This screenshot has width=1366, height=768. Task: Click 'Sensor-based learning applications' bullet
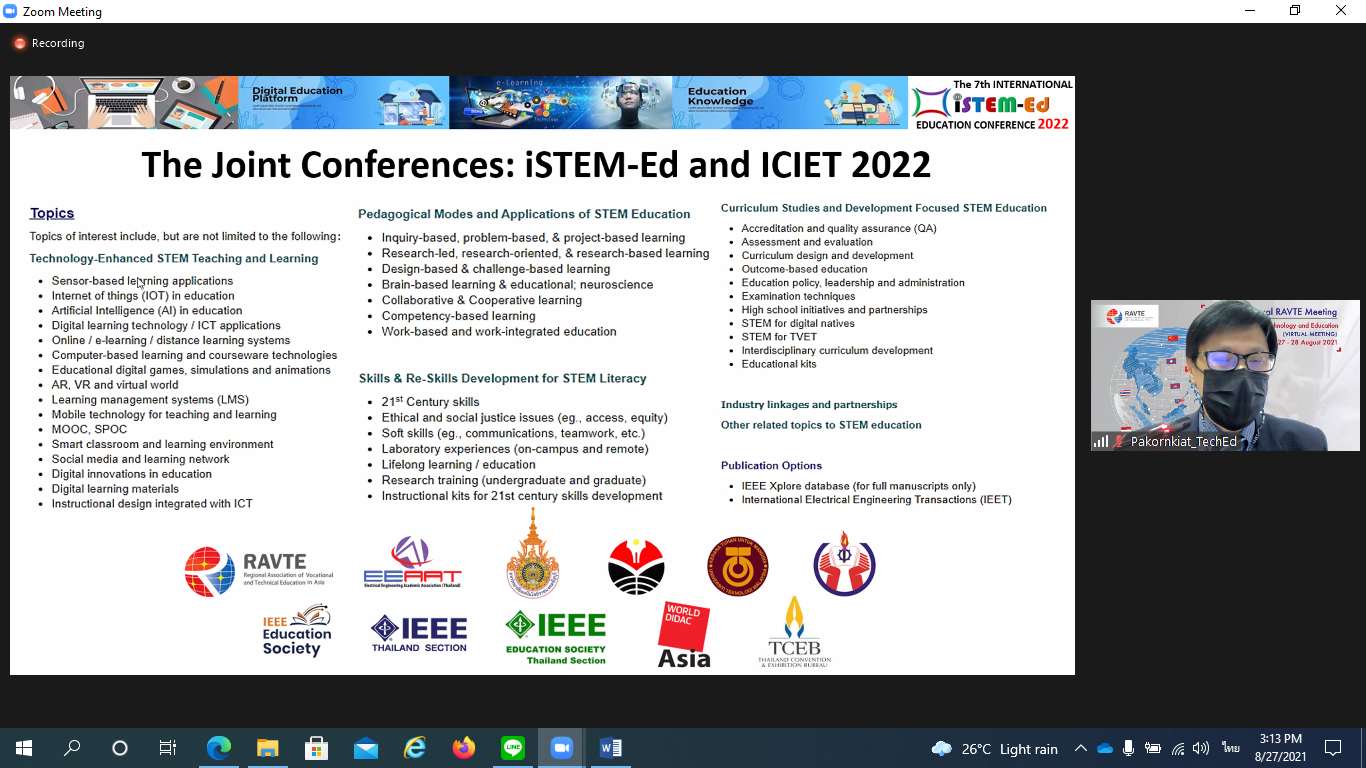click(x=142, y=281)
